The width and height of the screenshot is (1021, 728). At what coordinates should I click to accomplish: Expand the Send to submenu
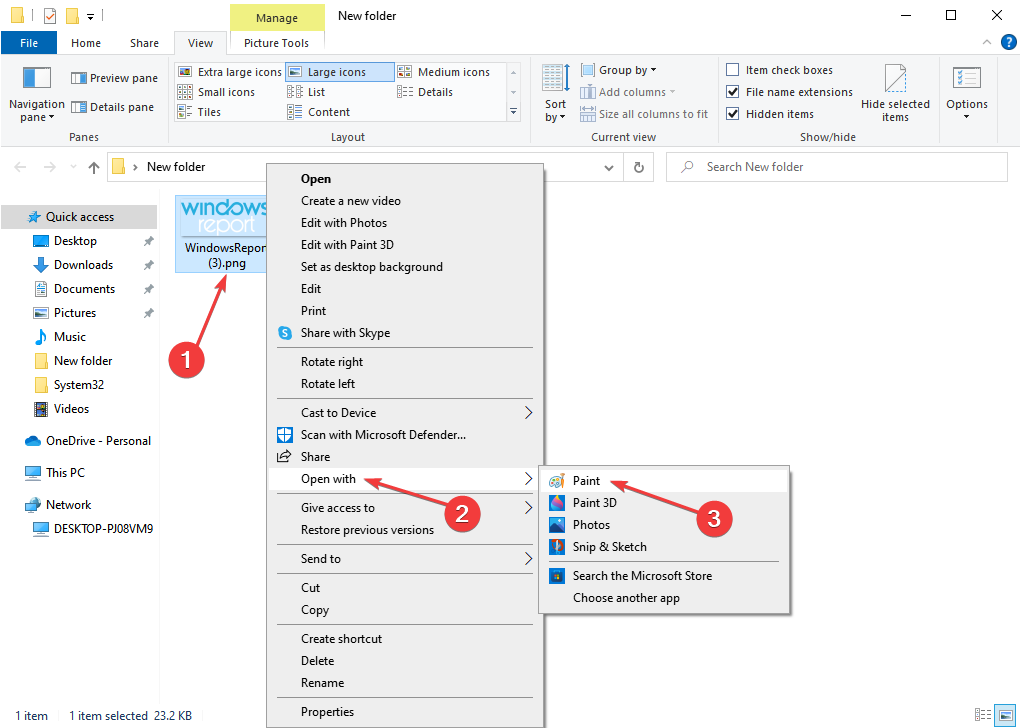405,559
